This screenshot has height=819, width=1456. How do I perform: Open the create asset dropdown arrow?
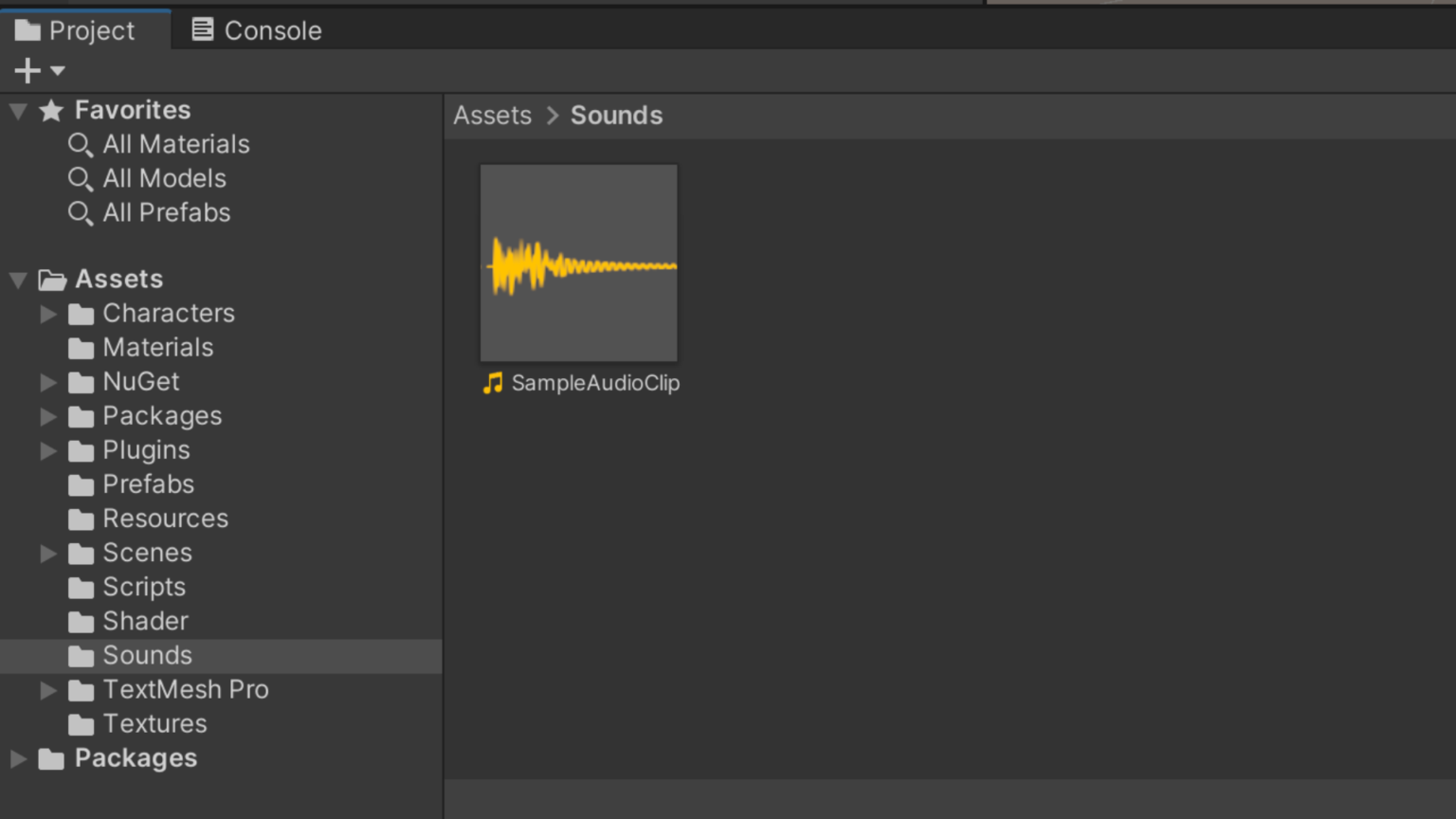[x=55, y=71]
